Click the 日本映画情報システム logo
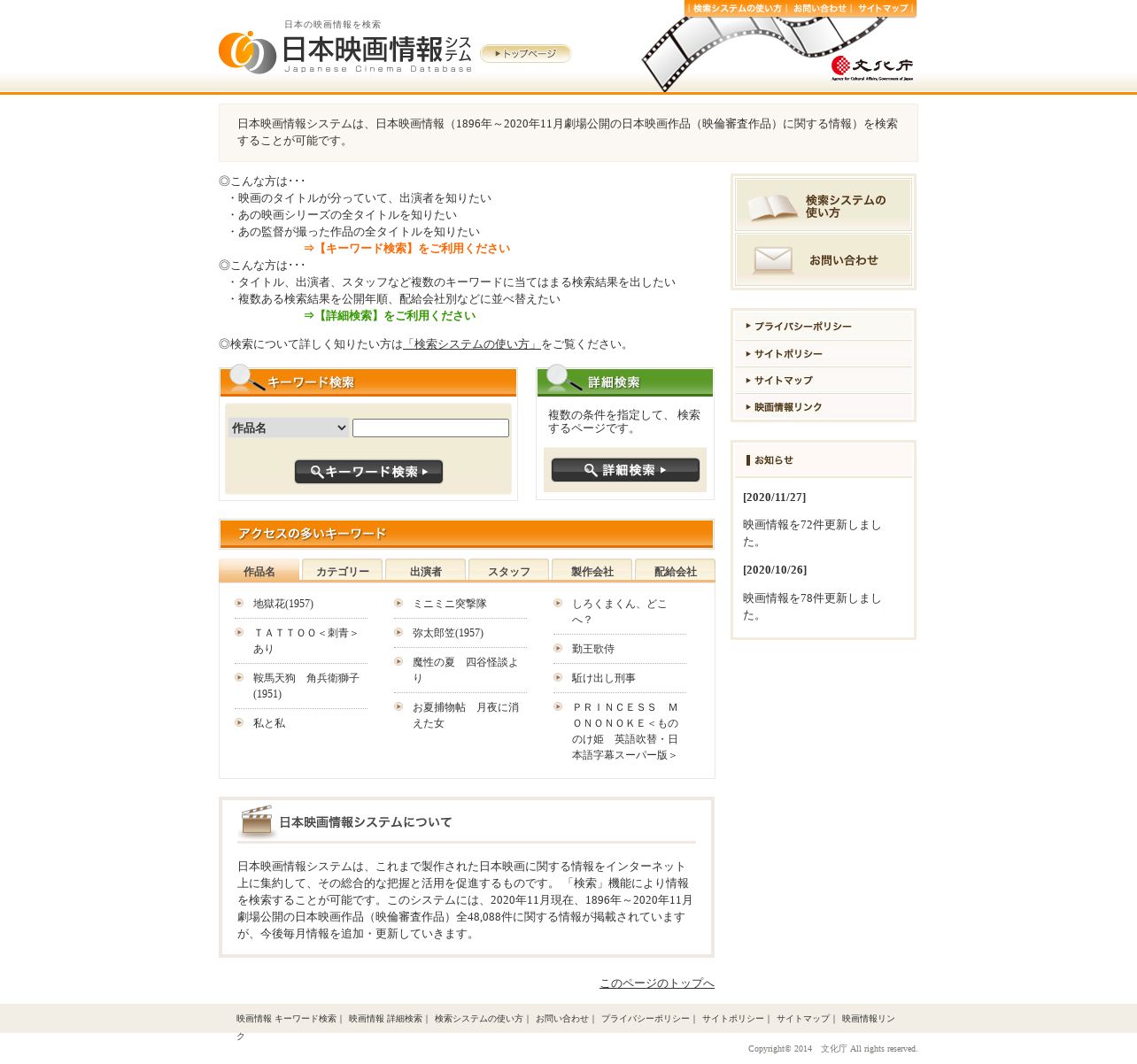Screen dimensions: 1137x1064 345,51
